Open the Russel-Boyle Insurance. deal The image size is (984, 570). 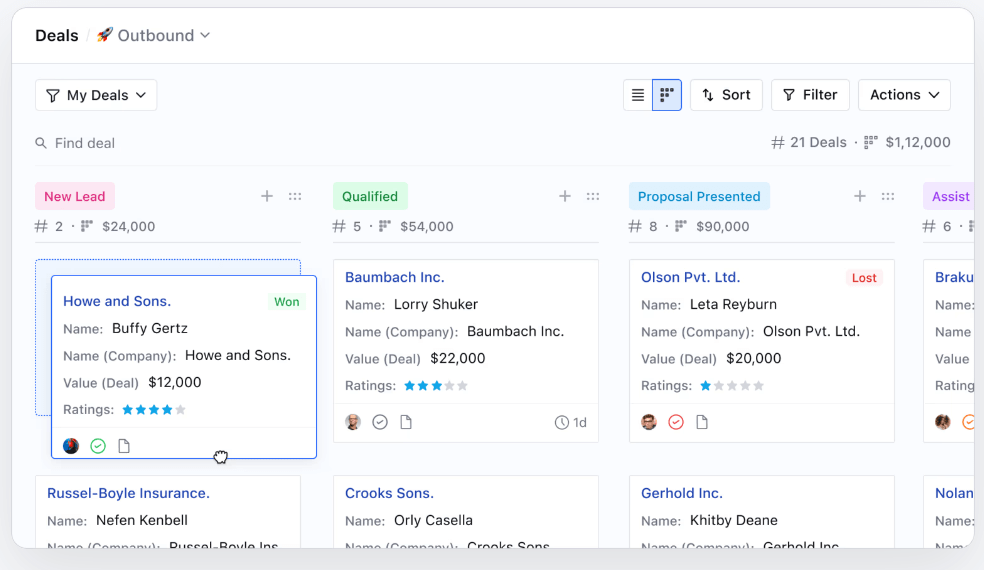click(128, 493)
